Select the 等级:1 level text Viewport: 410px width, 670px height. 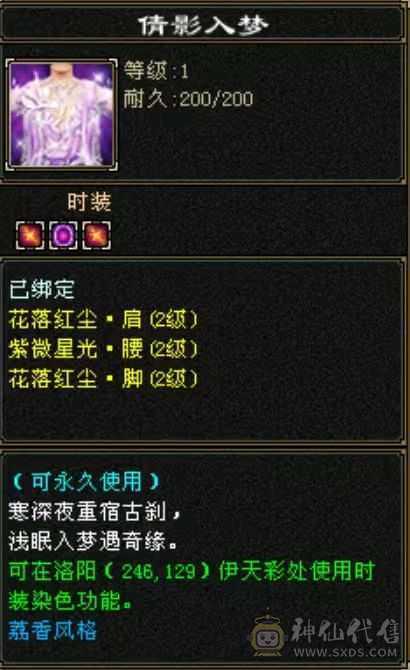(156, 71)
